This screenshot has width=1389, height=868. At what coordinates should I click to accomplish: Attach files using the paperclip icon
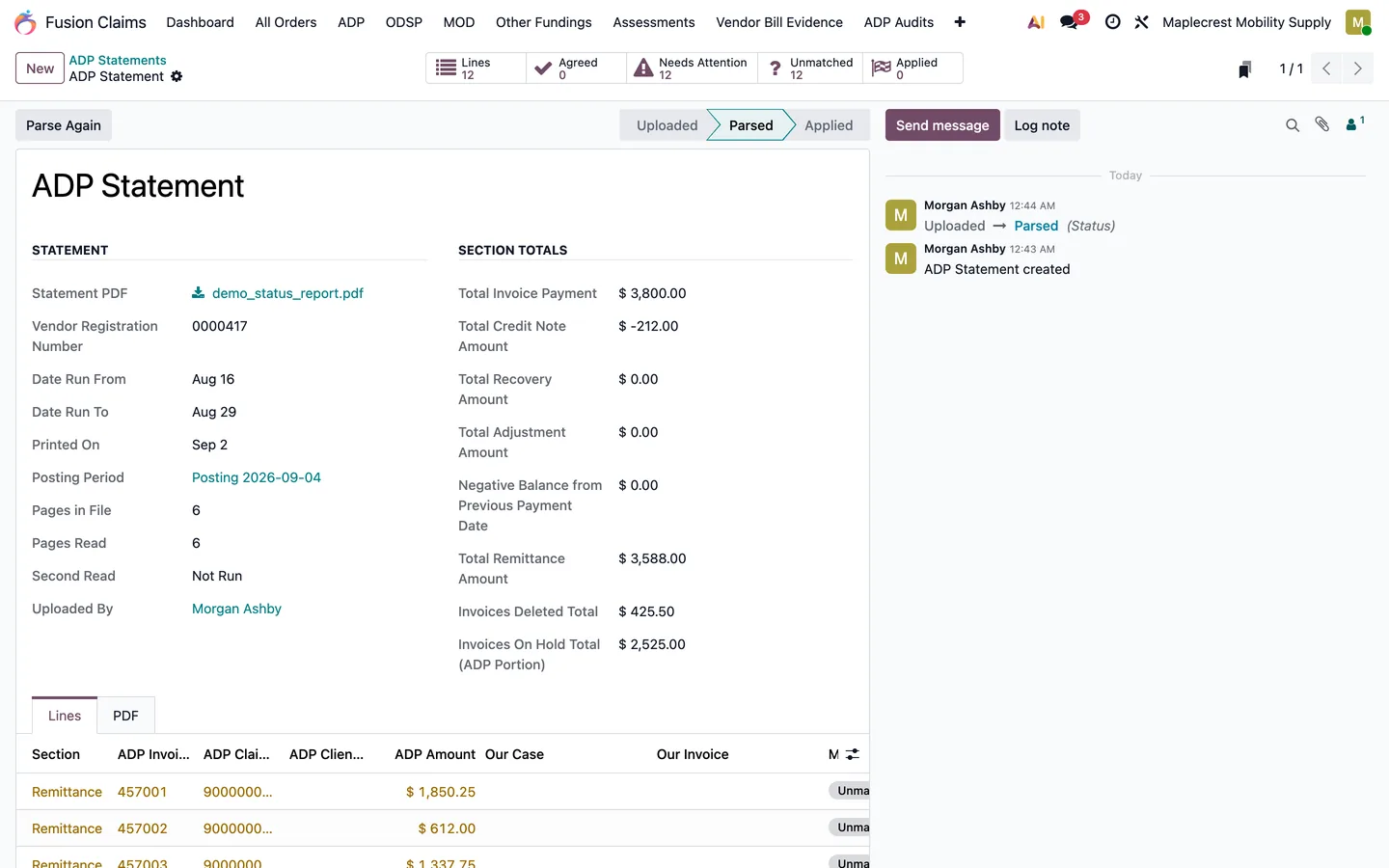[1322, 124]
